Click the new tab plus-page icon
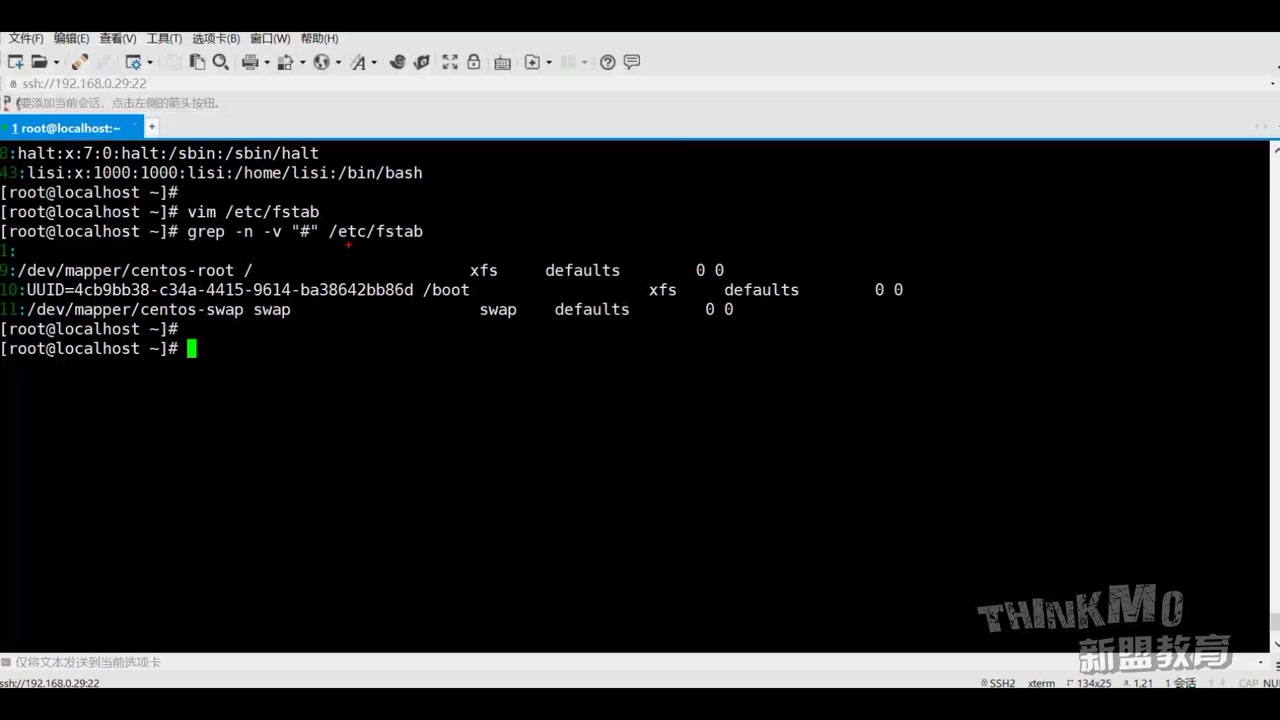 coord(532,62)
